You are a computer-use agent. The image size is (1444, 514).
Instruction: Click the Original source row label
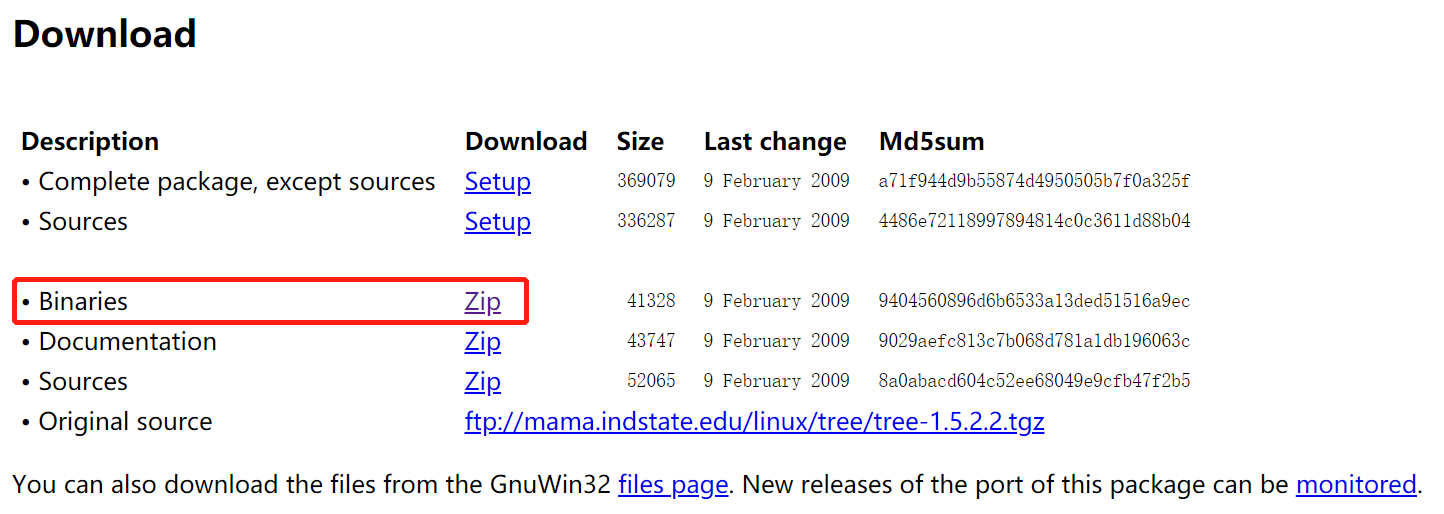click(x=125, y=422)
